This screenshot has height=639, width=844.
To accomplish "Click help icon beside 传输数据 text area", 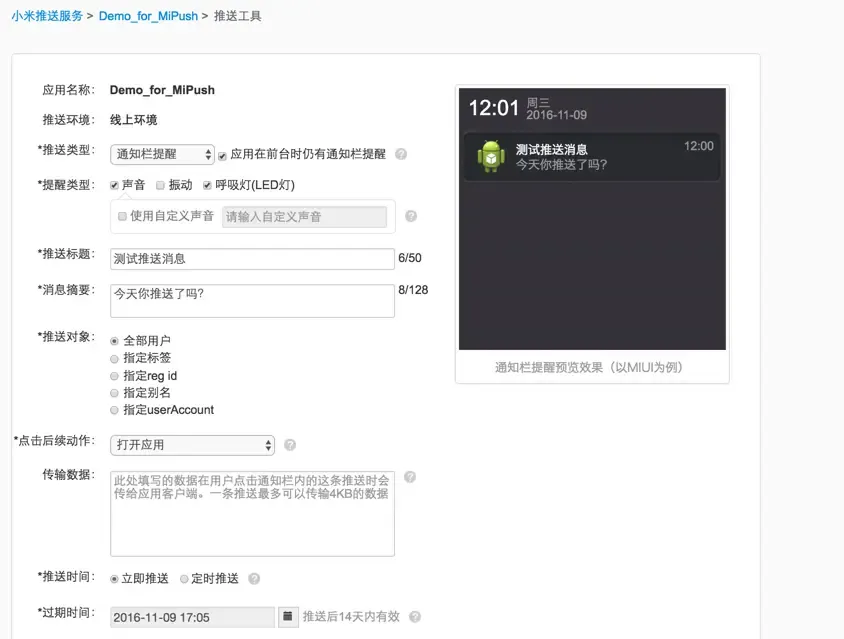I will pyautogui.click(x=410, y=477).
